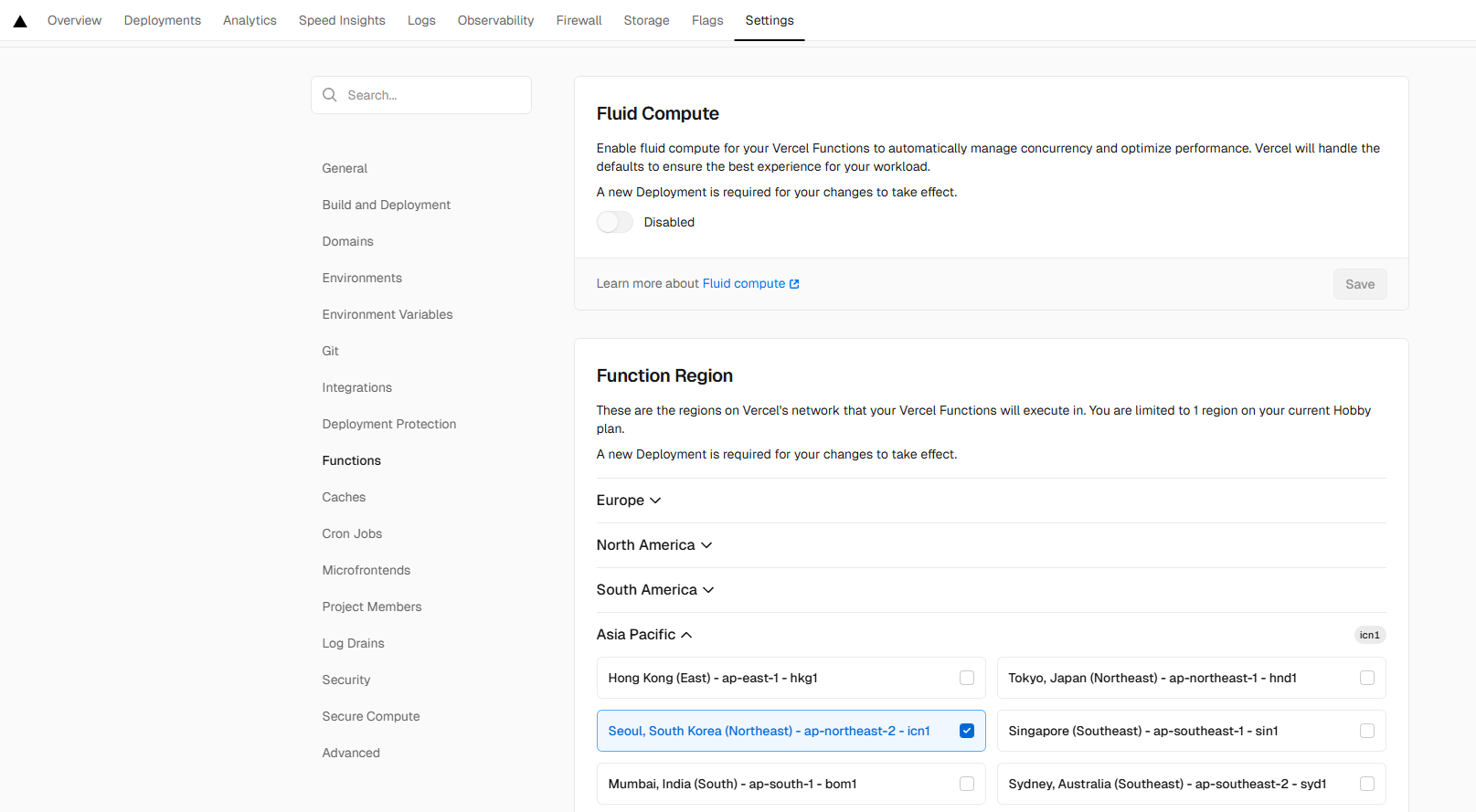
Task: Click the Function Region heading
Action: (x=664, y=375)
